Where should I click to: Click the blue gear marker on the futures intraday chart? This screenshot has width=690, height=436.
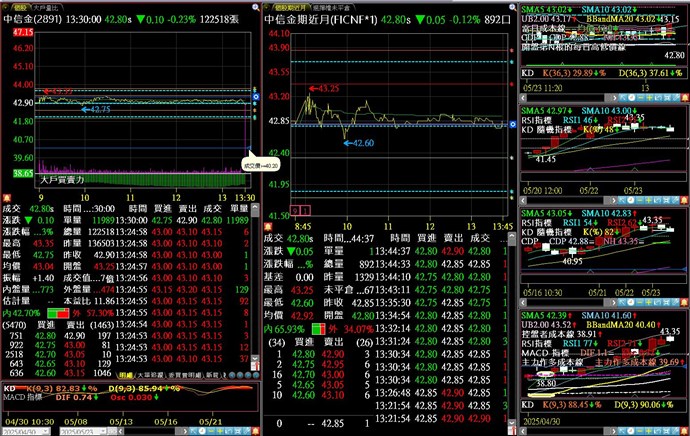(x=513, y=125)
